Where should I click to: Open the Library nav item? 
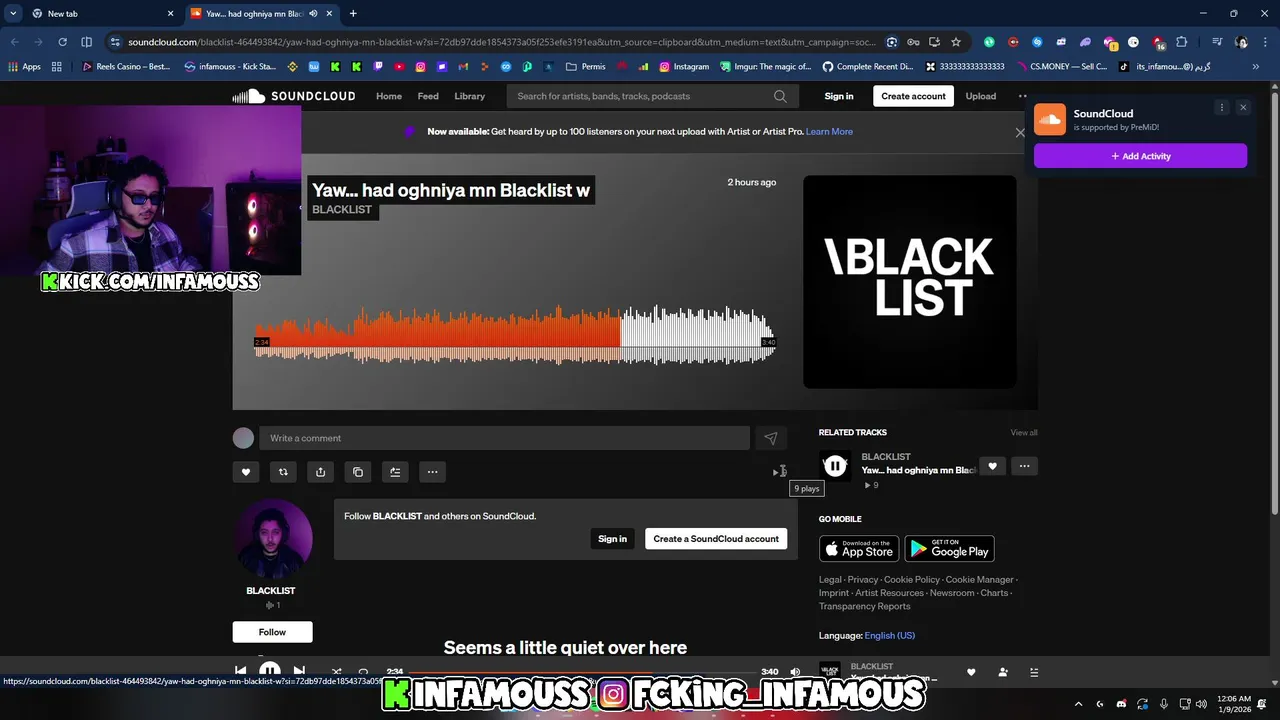pos(469,96)
